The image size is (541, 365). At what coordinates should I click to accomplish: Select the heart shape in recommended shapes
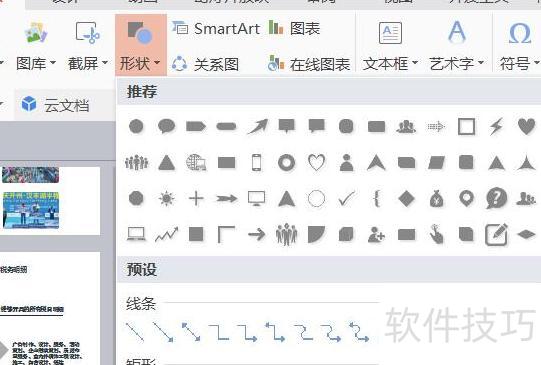[x=526, y=126]
